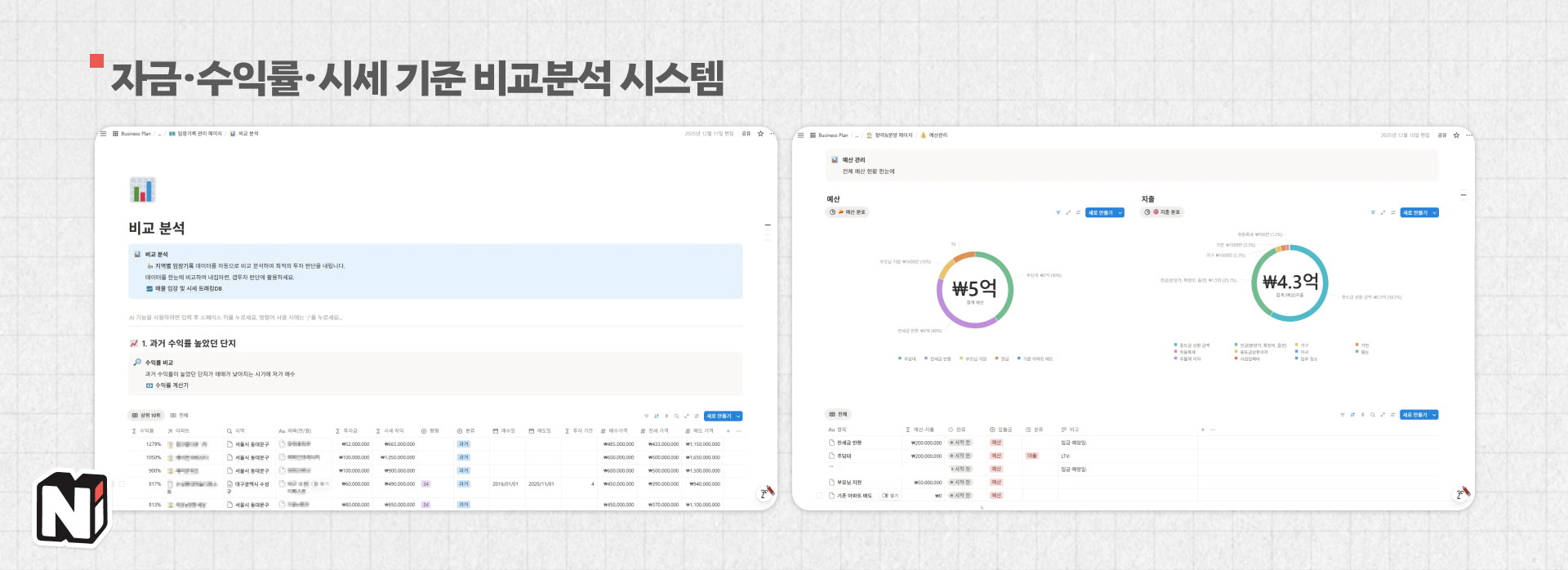Open automations lightning in 상위 10위 table
Viewport: 1568px width, 570px height.
(x=666, y=416)
